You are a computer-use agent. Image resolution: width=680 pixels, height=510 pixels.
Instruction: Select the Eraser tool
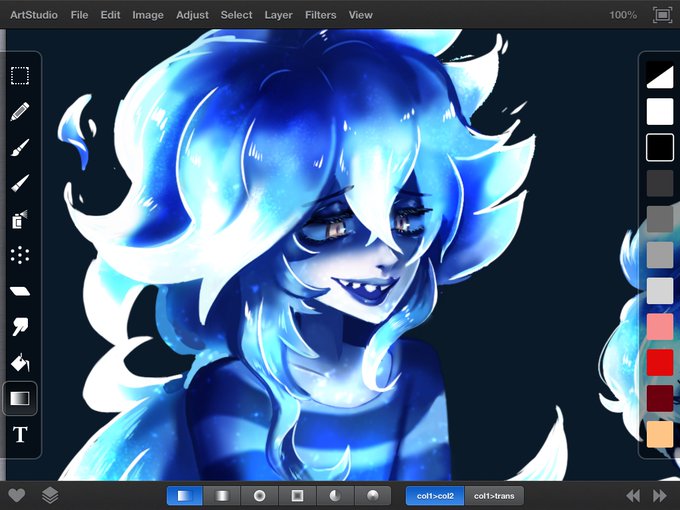[x=20, y=291]
